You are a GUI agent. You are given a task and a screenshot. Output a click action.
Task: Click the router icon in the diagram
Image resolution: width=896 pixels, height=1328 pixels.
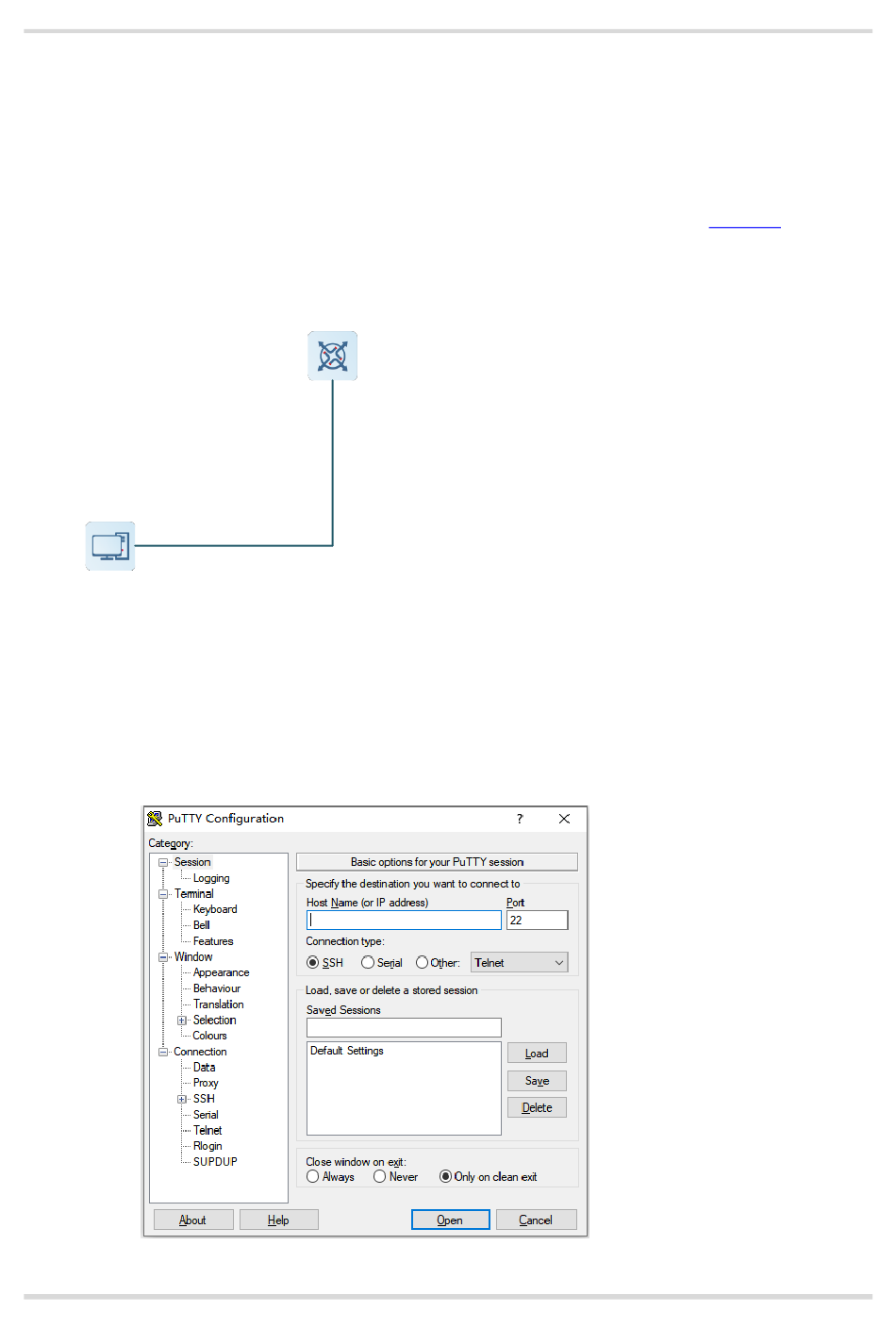332,356
